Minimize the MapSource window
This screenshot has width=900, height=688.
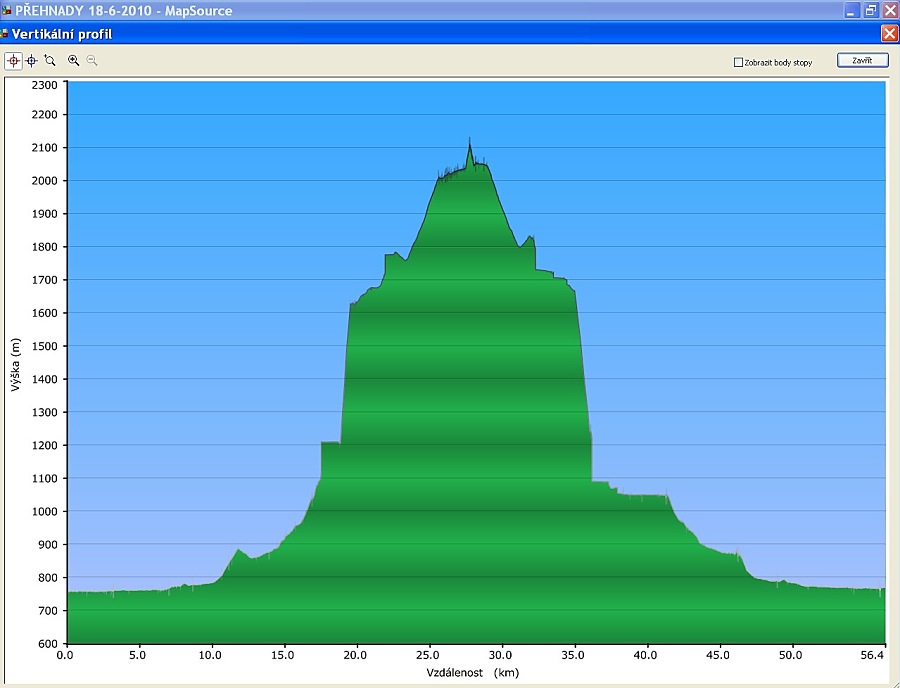(852, 10)
